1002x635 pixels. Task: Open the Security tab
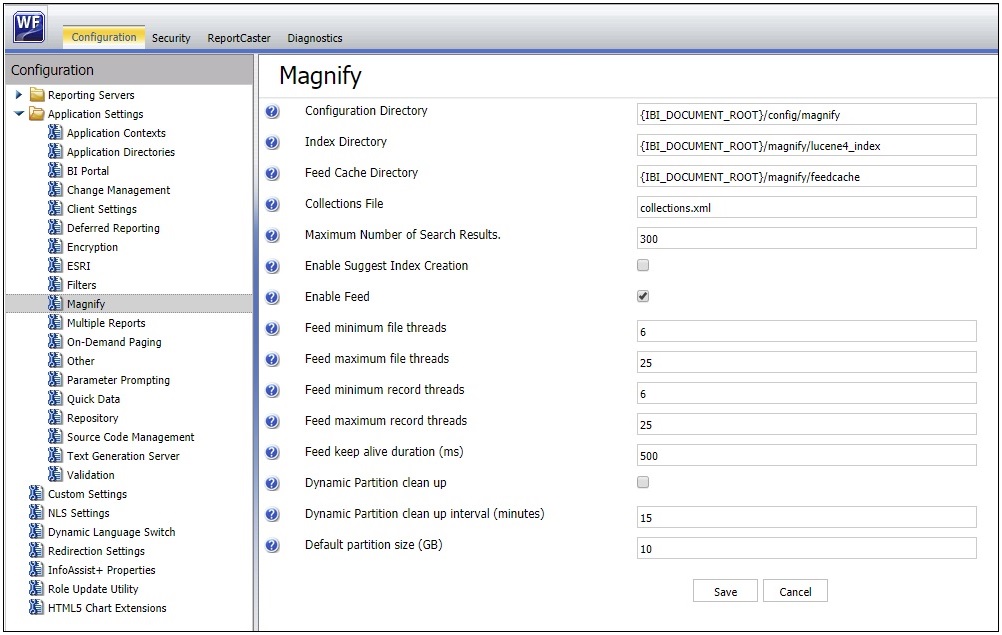click(171, 38)
